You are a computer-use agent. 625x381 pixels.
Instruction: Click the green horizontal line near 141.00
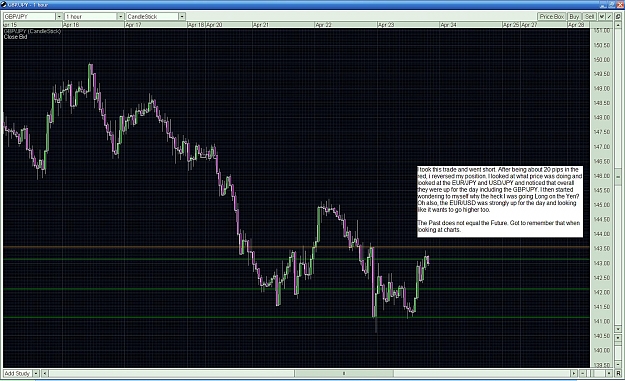coord(296,317)
